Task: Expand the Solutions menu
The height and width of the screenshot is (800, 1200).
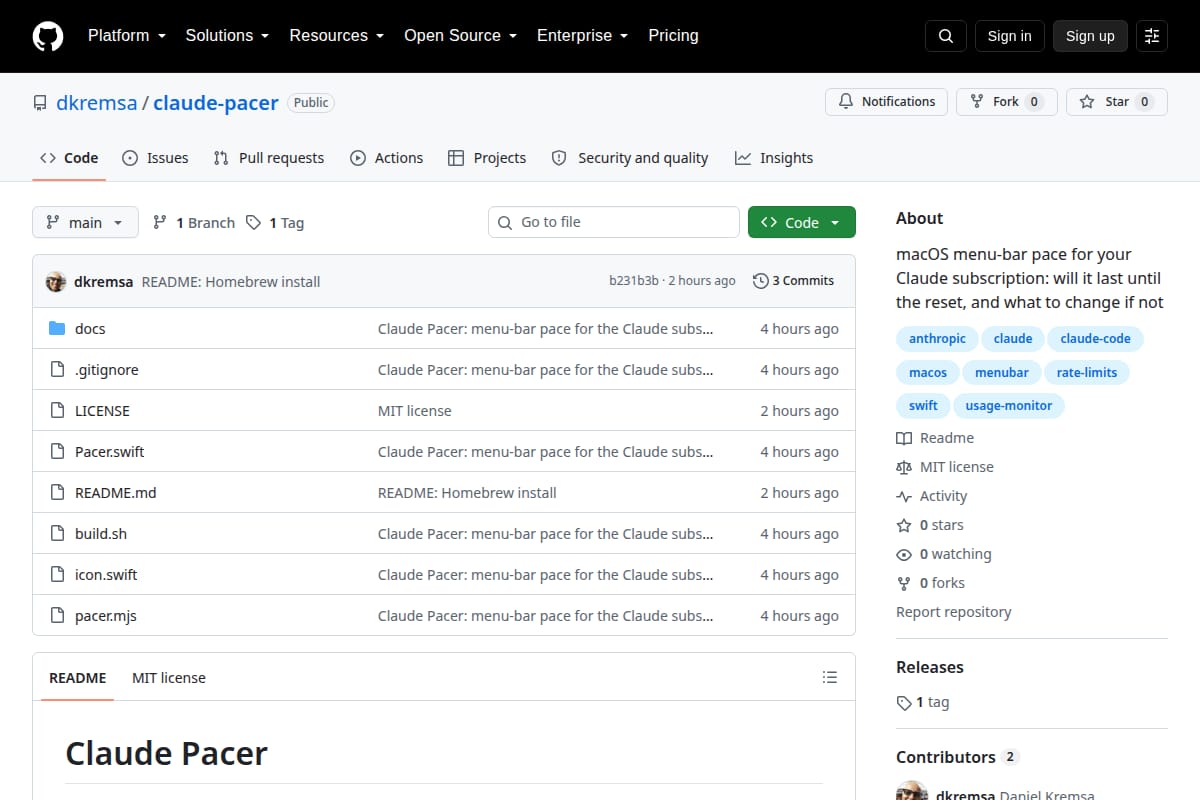Action: (227, 36)
